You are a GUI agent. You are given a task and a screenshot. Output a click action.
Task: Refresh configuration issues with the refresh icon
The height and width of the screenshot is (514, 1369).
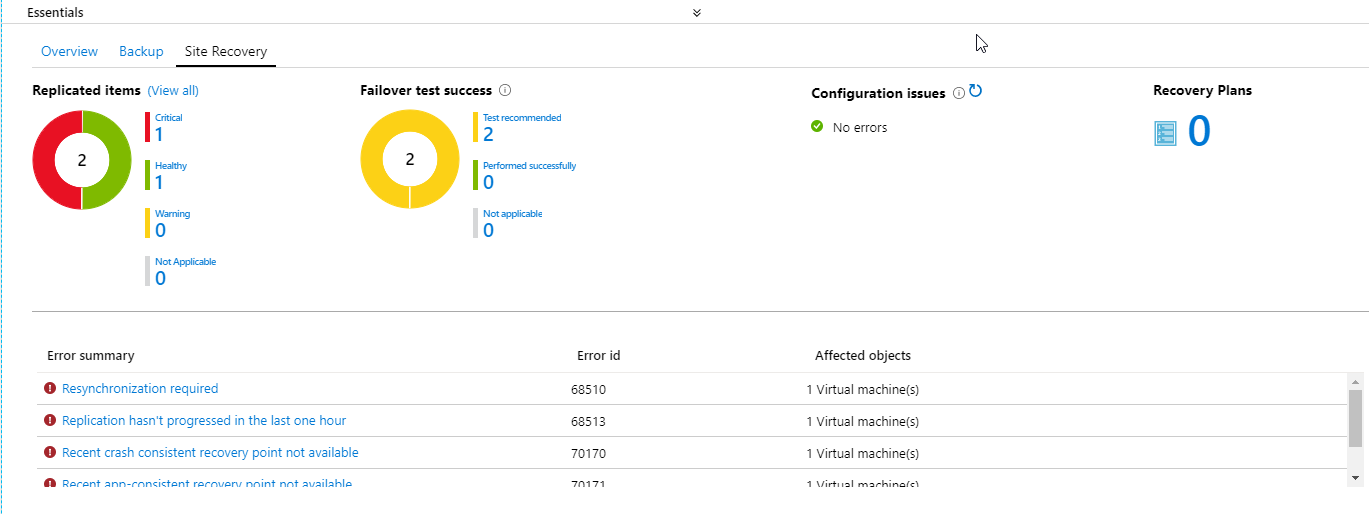(x=976, y=91)
